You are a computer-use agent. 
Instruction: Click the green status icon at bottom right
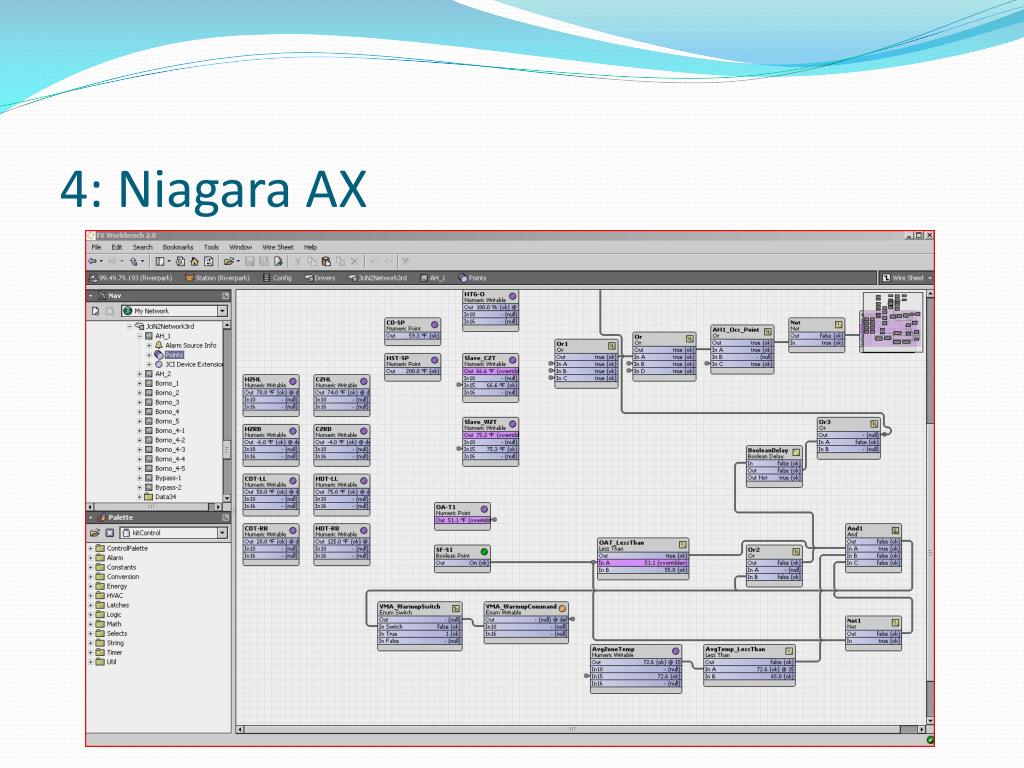tap(930, 740)
